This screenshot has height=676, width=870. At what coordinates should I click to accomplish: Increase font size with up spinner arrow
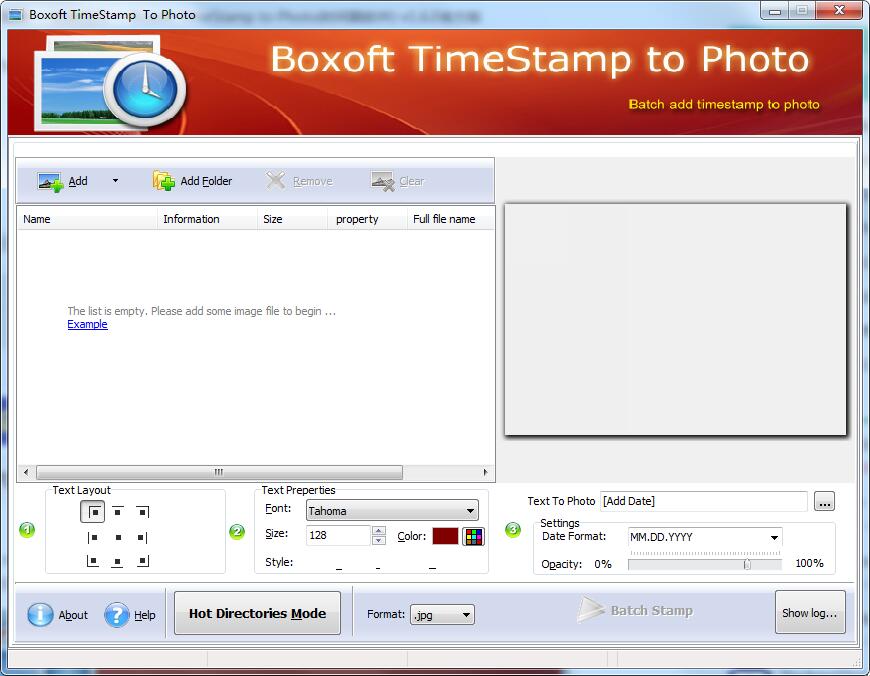point(379,531)
